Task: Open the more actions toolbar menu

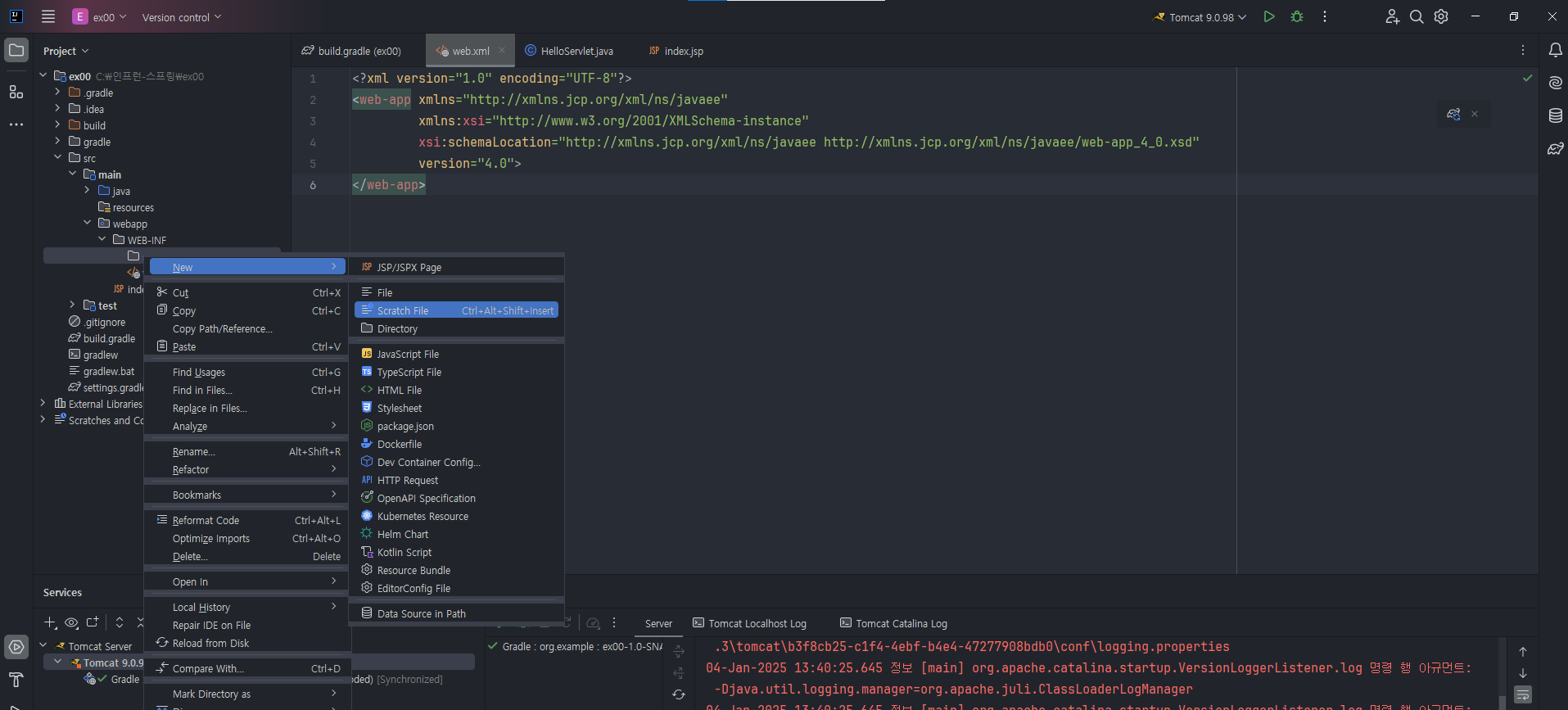Action: coord(1325,16)
